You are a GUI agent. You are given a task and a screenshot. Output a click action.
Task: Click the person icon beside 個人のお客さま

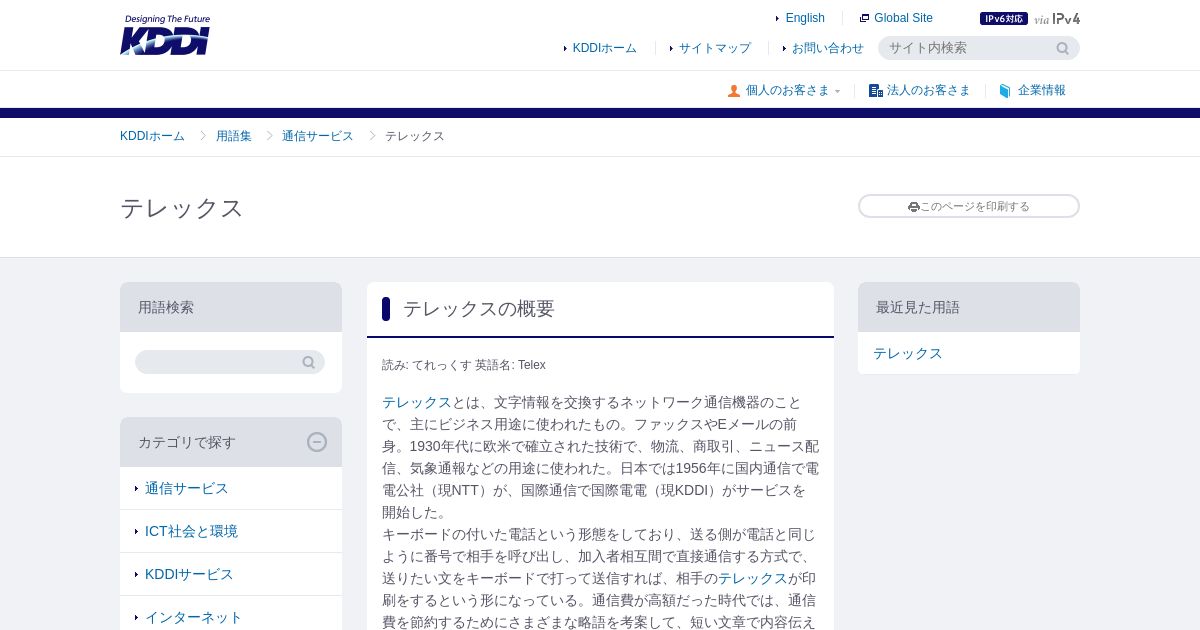click(734, 90)
